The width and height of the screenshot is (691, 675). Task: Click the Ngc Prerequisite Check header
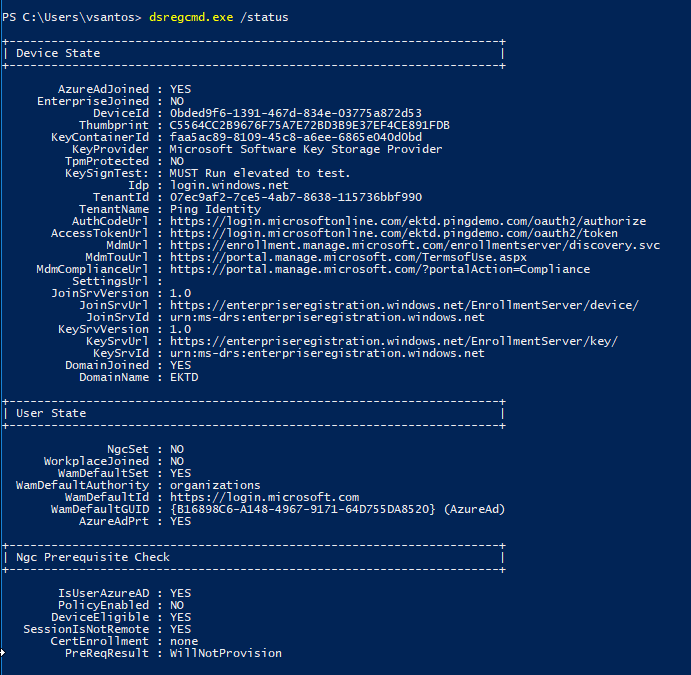tap(94, 557)
